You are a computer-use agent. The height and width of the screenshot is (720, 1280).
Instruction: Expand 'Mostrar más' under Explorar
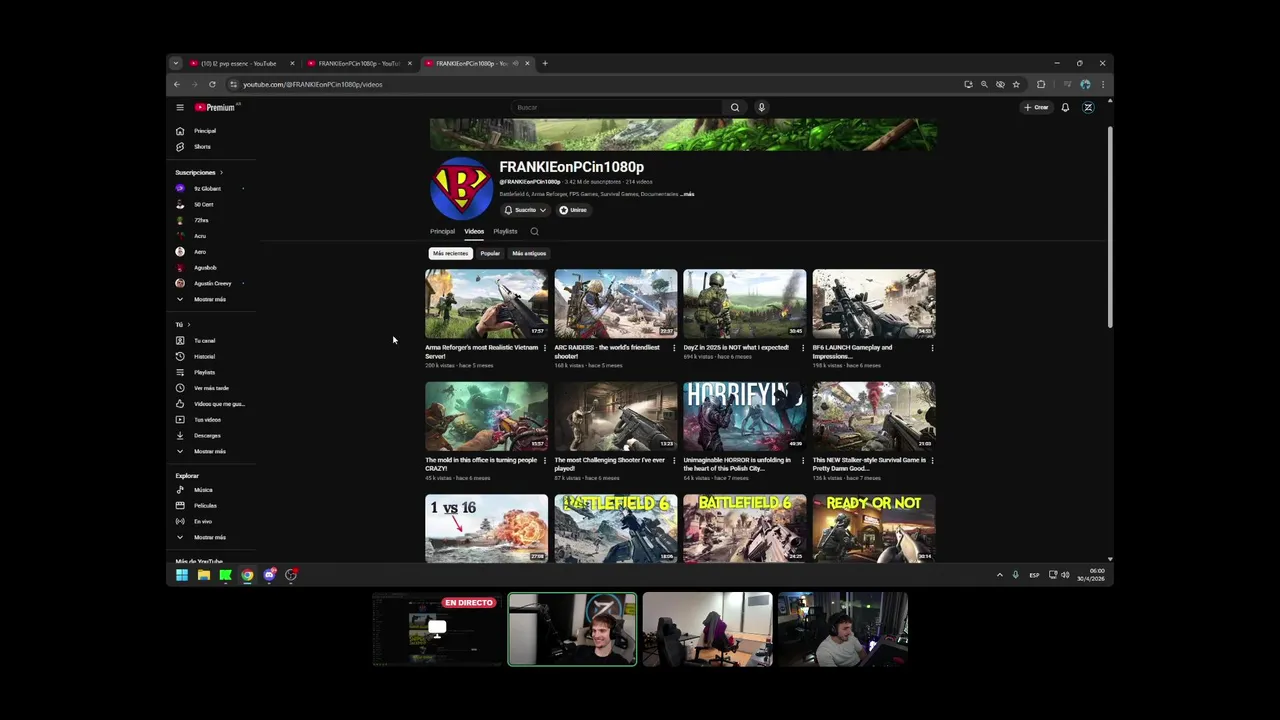point(212,537)
